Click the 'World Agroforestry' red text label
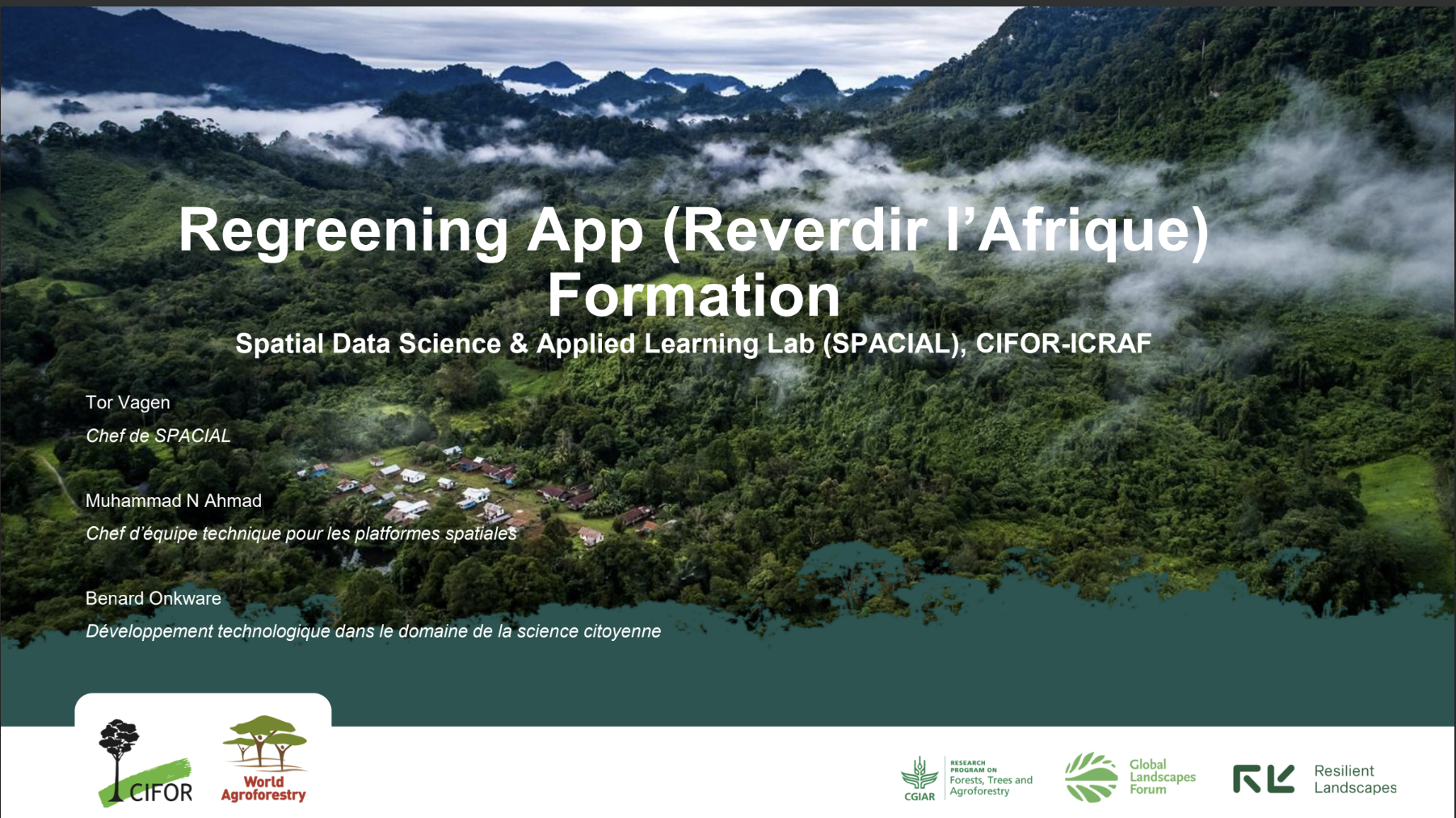 (263, 789)
